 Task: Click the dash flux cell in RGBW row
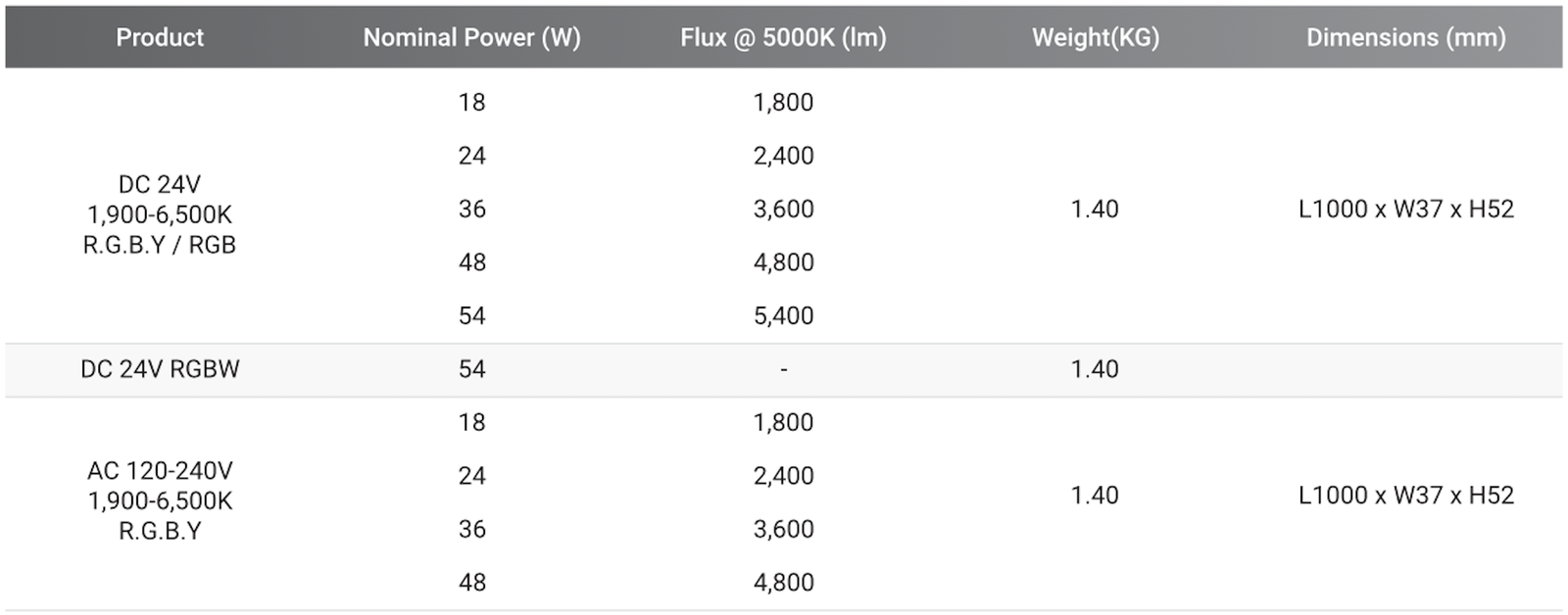tap(783, 369)
